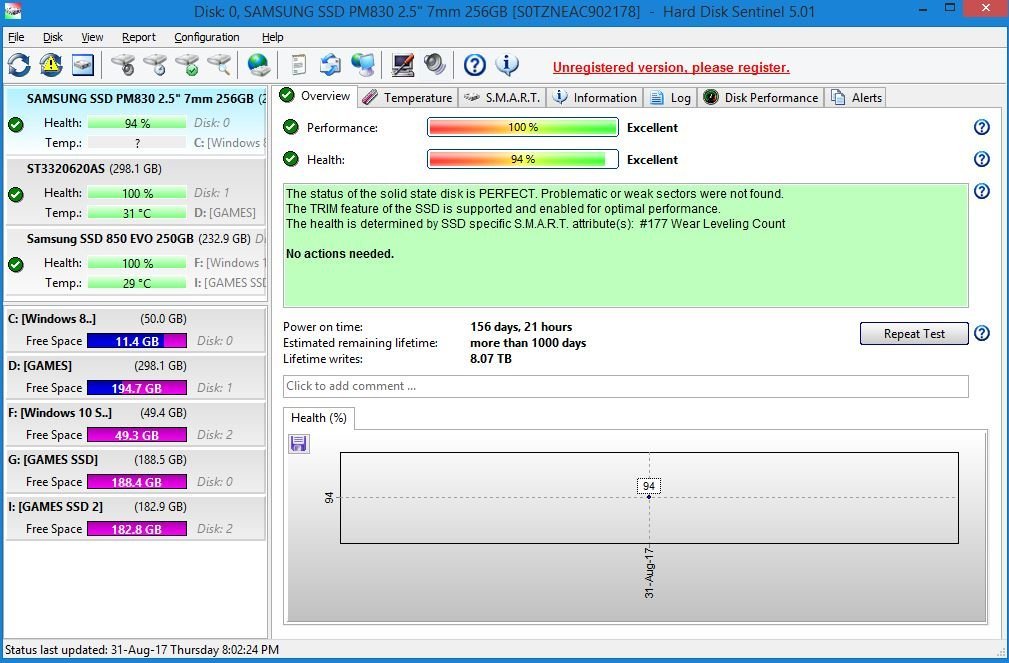The width and height of the screenshot is (1009, 663).
Task: Click help icon beside Health bar
Action: [981, 159]
